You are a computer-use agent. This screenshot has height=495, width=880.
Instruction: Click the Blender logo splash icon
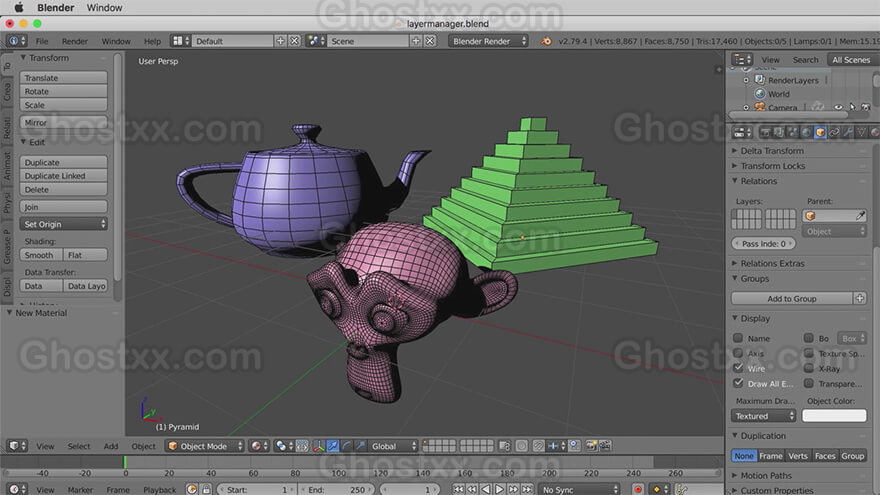[x=546, y=41]
